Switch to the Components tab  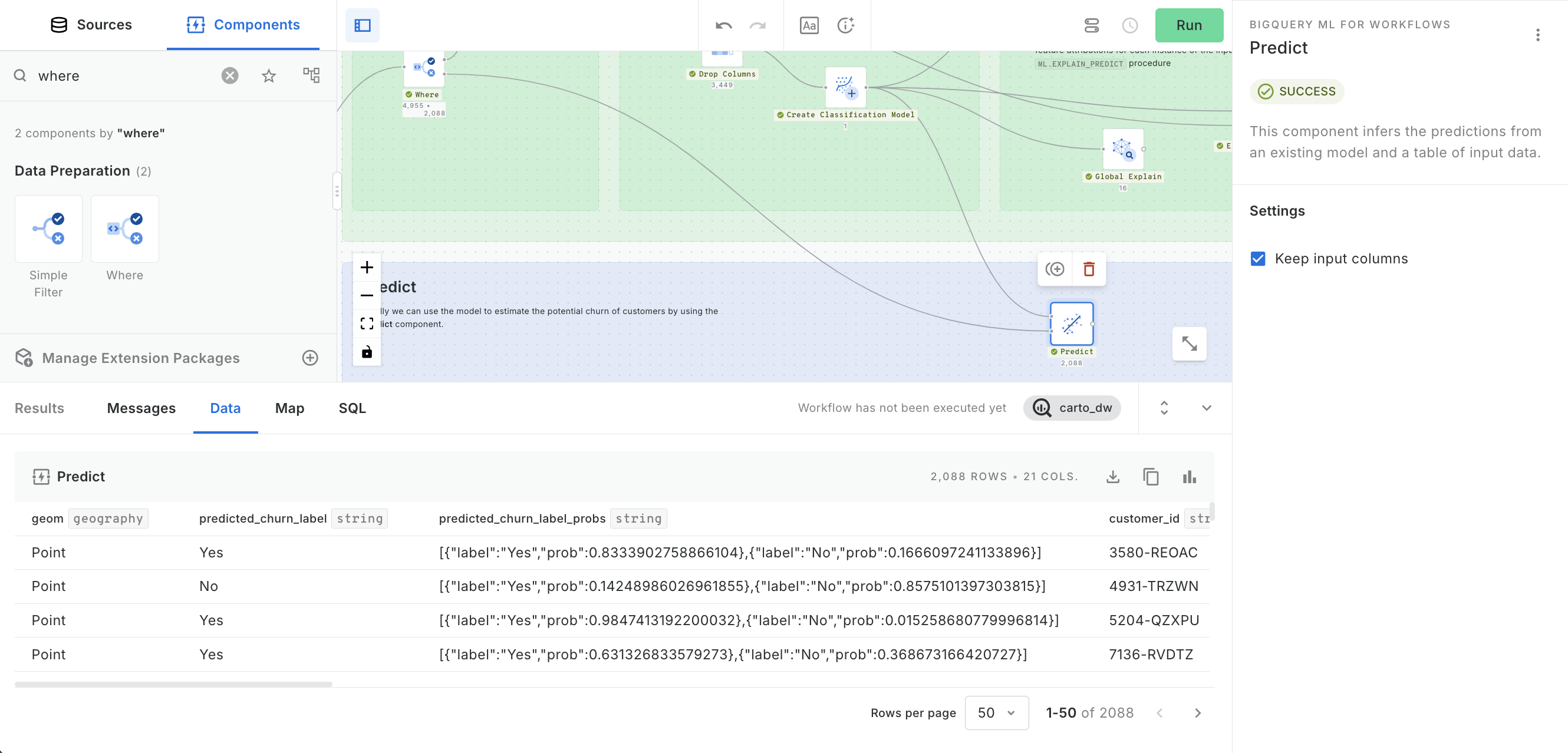(243, 25)
